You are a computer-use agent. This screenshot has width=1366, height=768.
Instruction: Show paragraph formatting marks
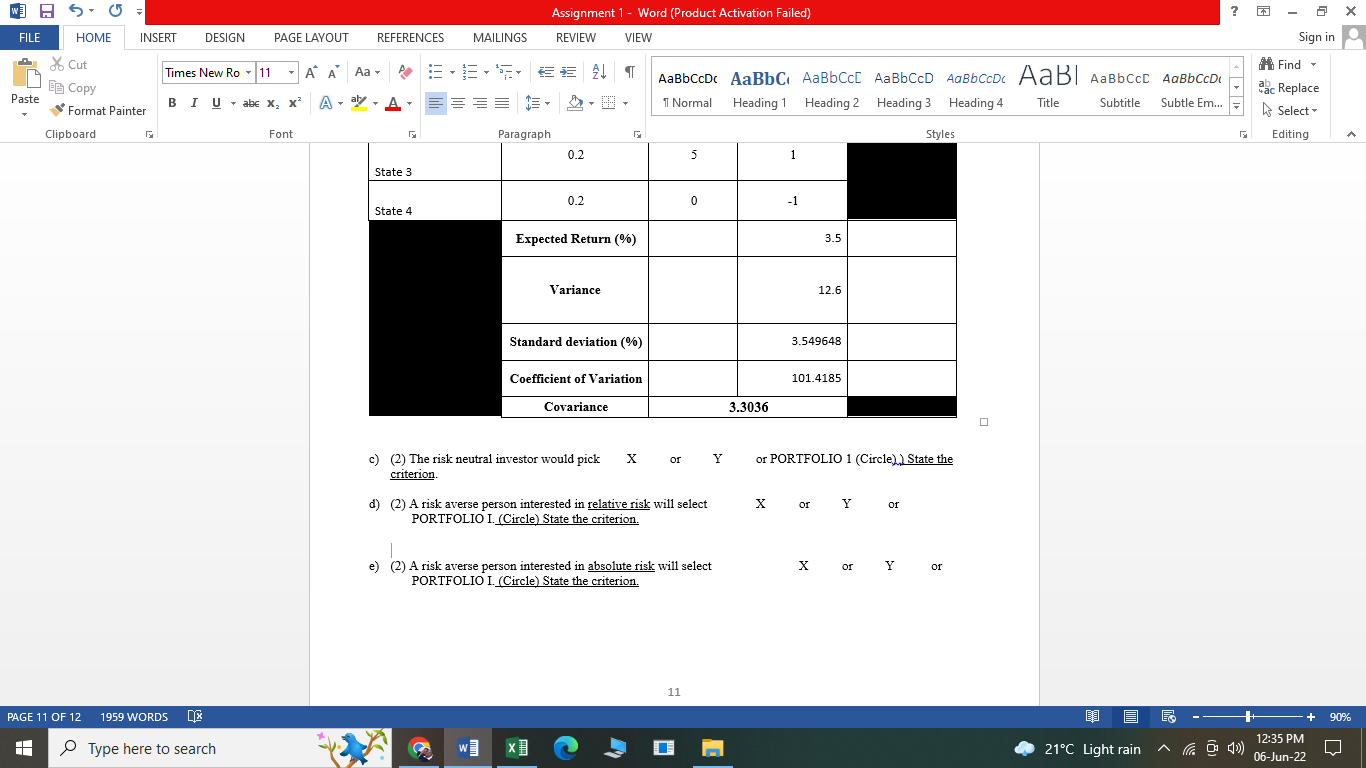pyautogui.click(x=629, y=72)
